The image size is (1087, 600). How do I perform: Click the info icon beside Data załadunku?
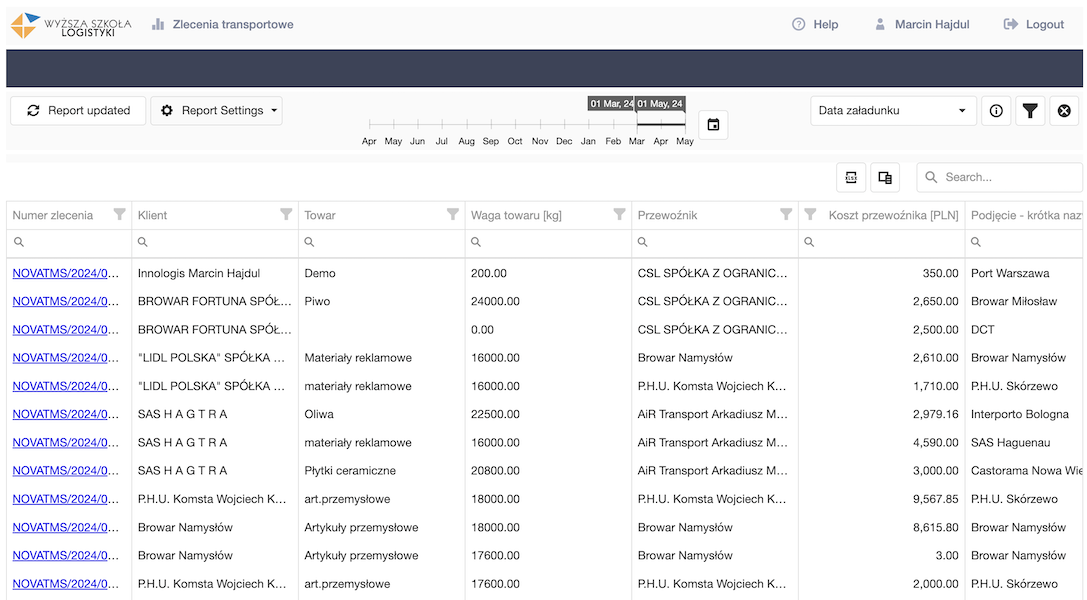(x=996, y=111)
